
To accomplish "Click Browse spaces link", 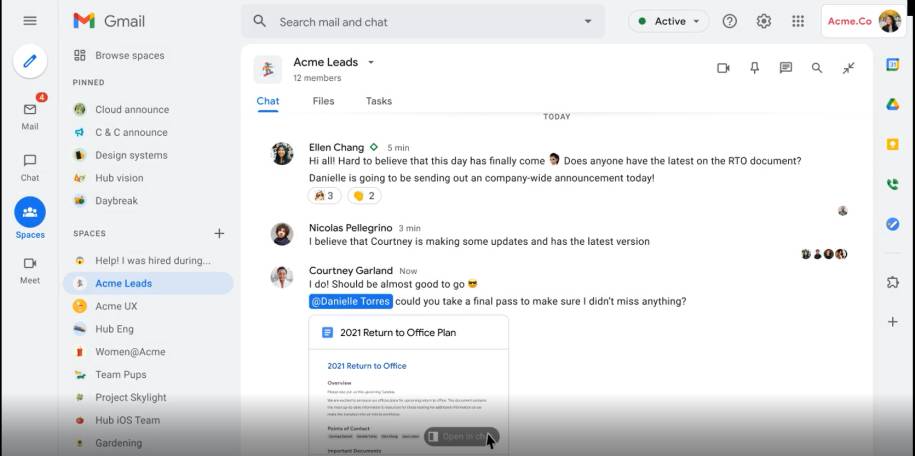I will click(x=129, y=56).
